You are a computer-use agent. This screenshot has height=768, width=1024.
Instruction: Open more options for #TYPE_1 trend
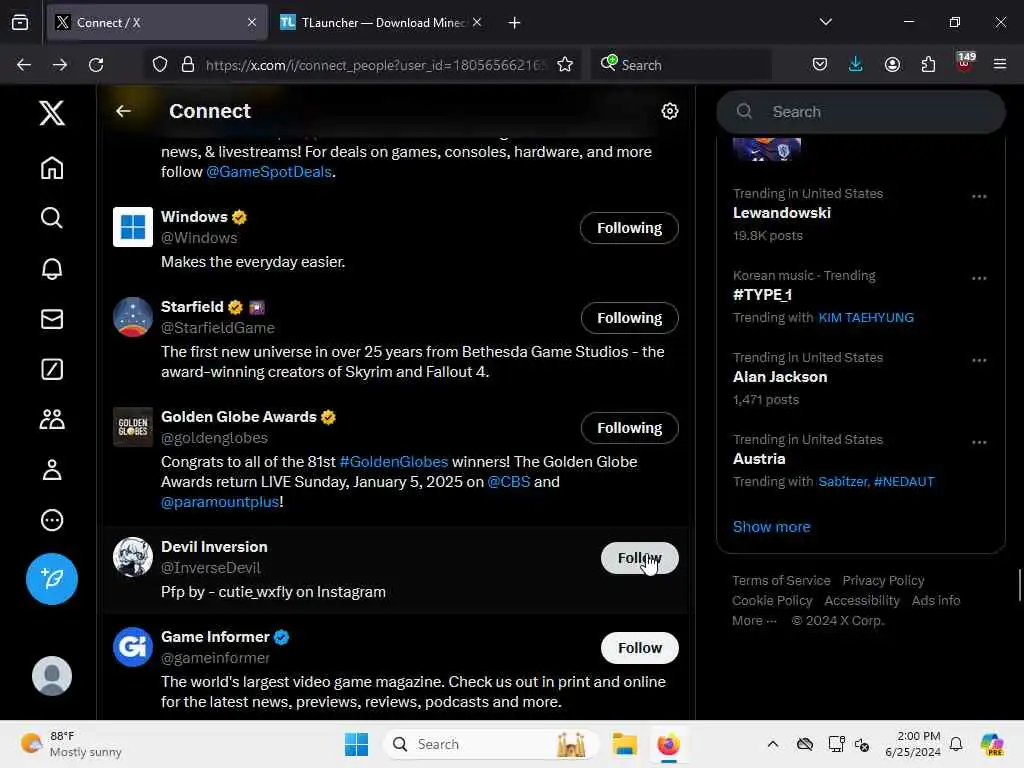[x=978, y=278]
